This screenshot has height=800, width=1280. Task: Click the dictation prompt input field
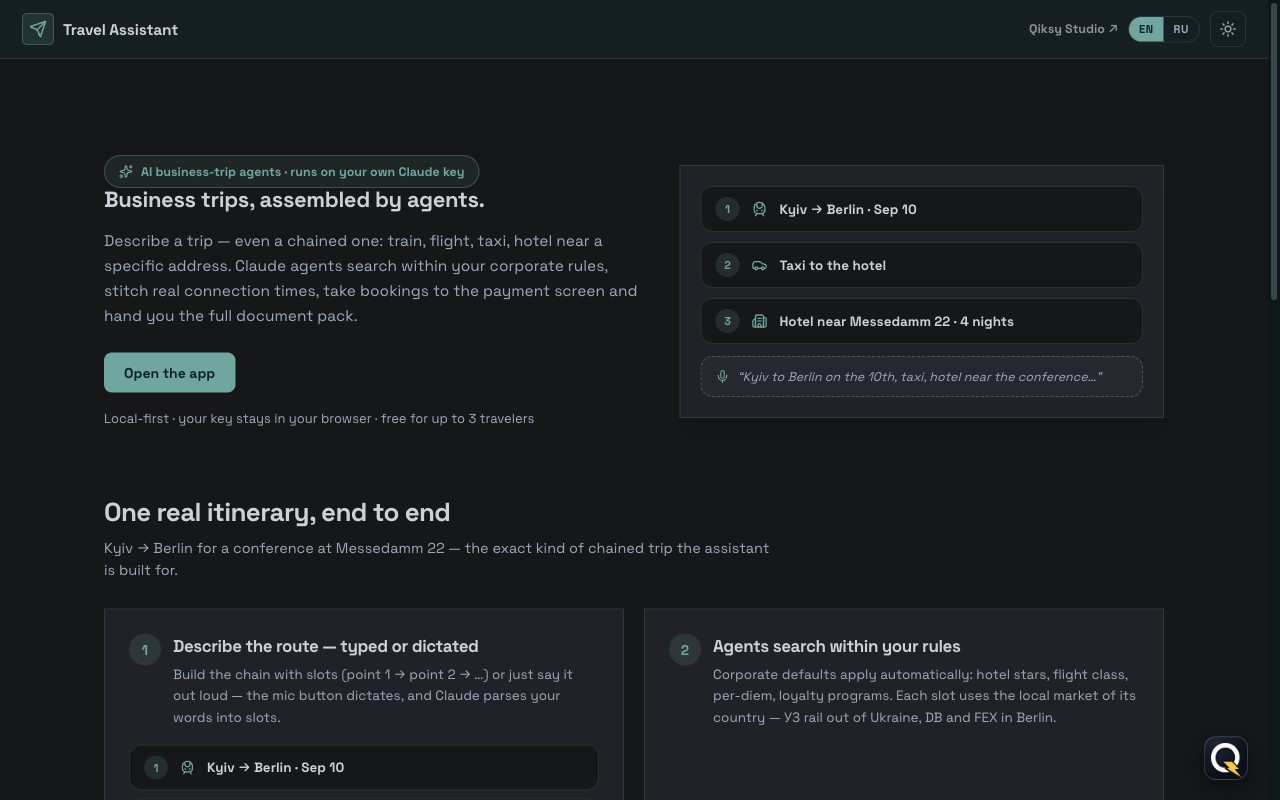(921, 377)
